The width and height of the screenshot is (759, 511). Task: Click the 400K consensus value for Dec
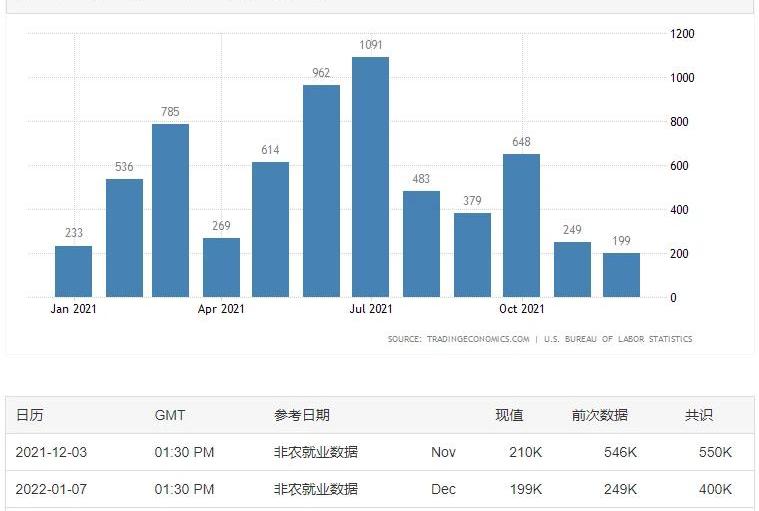715,489
